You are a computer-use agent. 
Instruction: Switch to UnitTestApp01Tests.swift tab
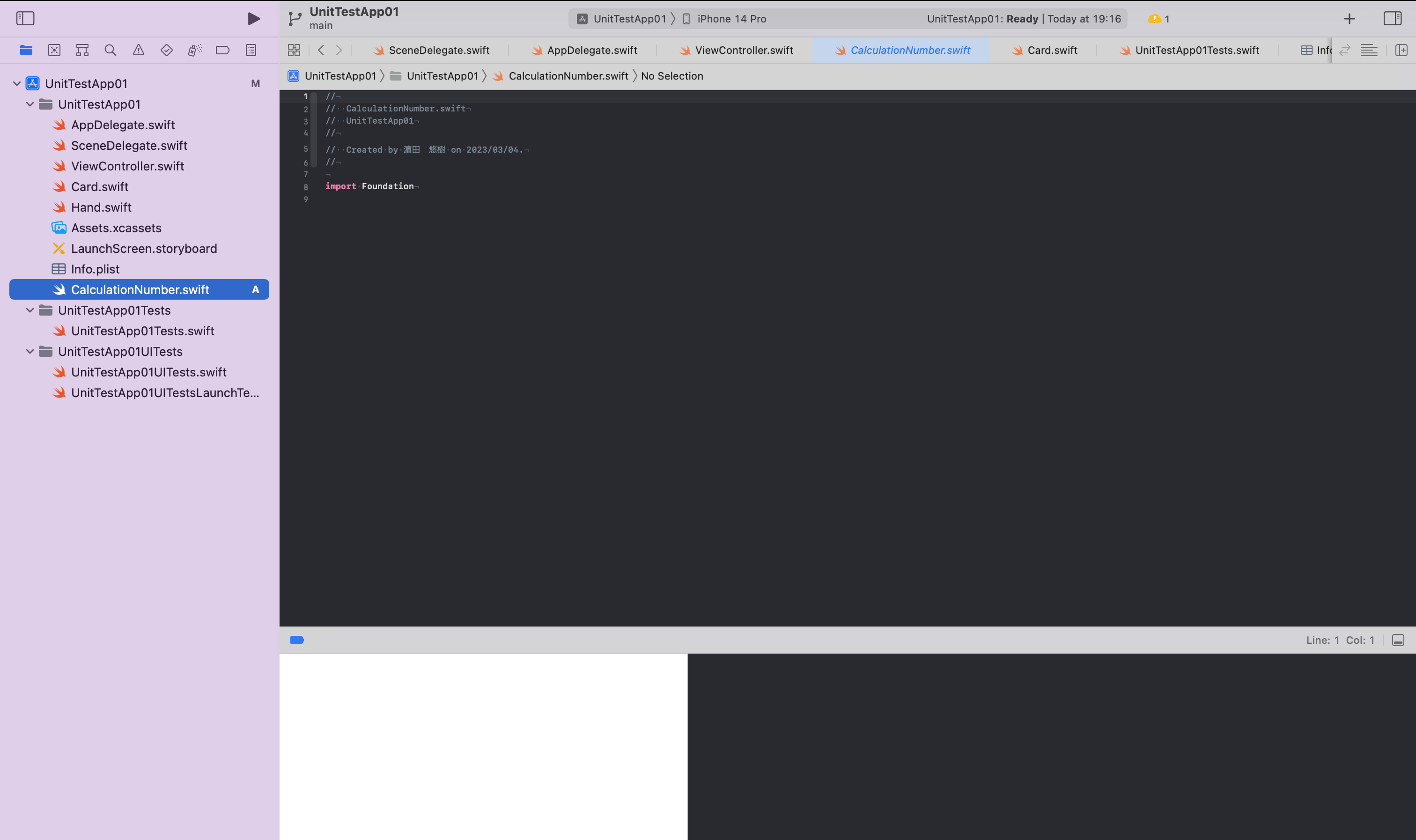tap(1189, 51)
